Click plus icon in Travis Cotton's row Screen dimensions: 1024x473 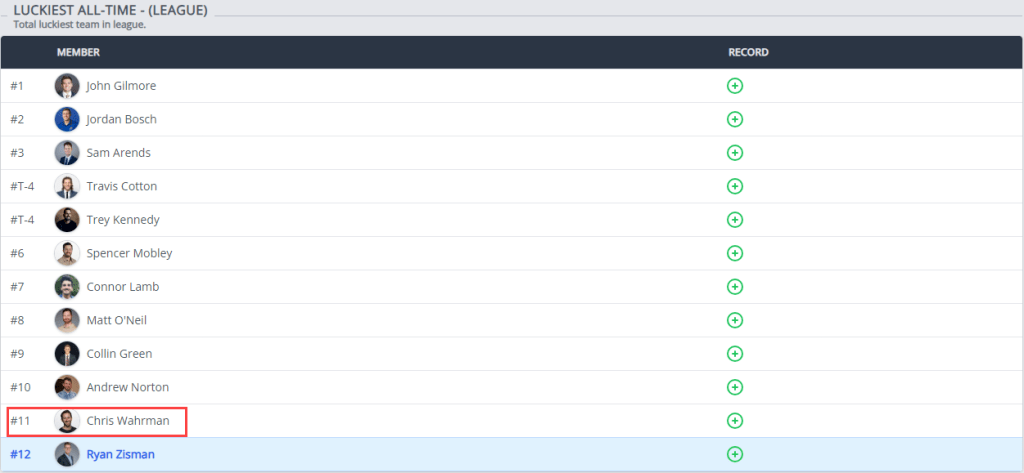(735, 186)
